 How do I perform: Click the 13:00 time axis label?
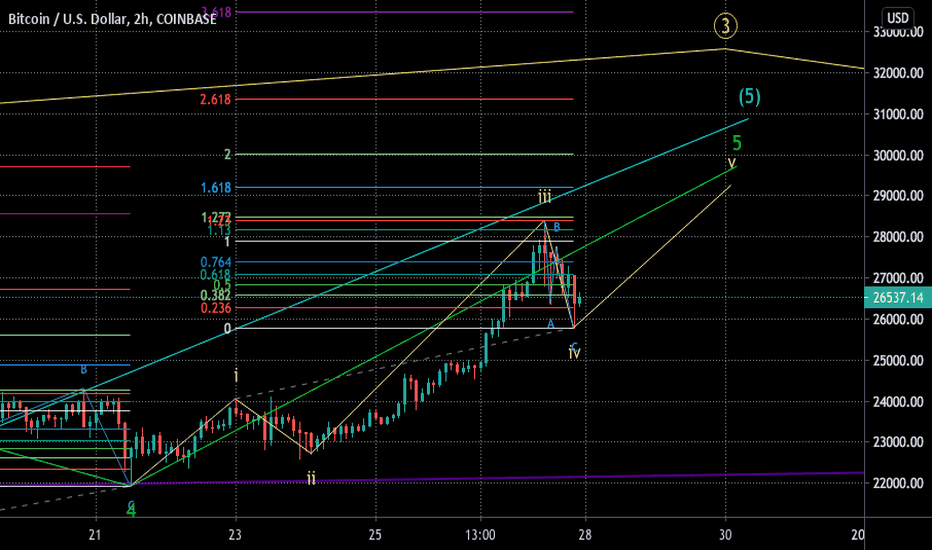click(x=480, y=535)
